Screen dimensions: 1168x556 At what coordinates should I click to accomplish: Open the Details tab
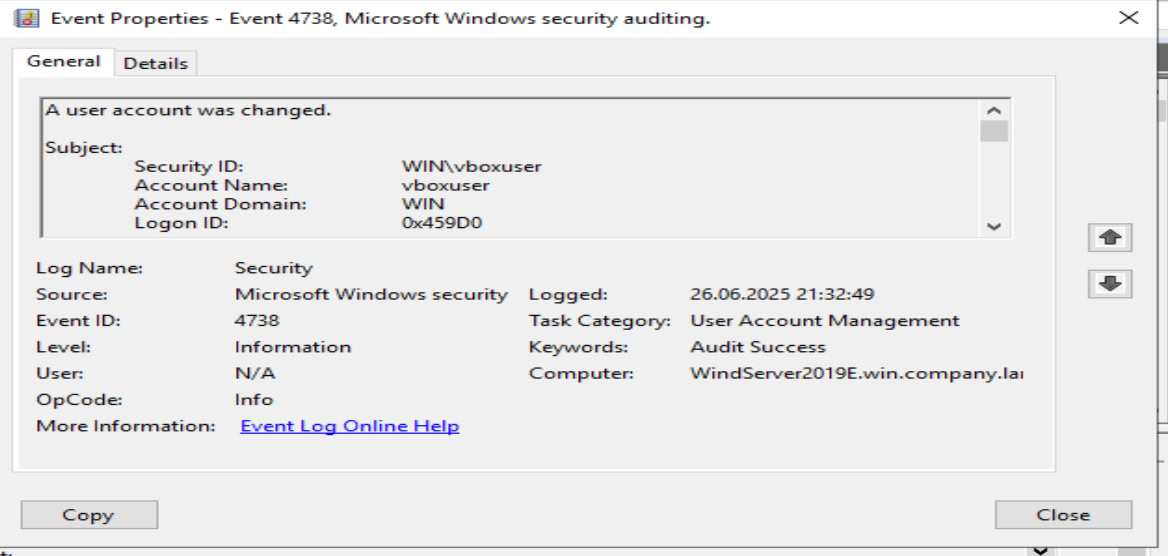point(155,63)
